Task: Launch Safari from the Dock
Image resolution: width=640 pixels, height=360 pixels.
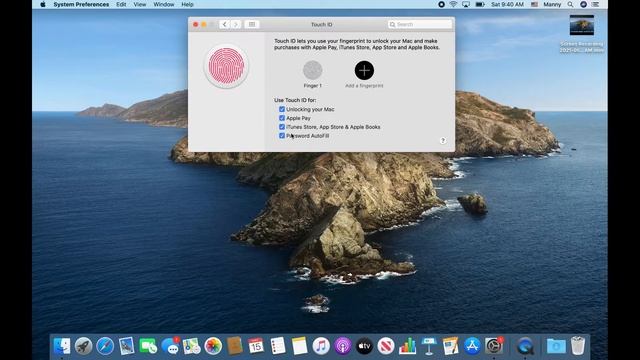Action: pos(105,346)
